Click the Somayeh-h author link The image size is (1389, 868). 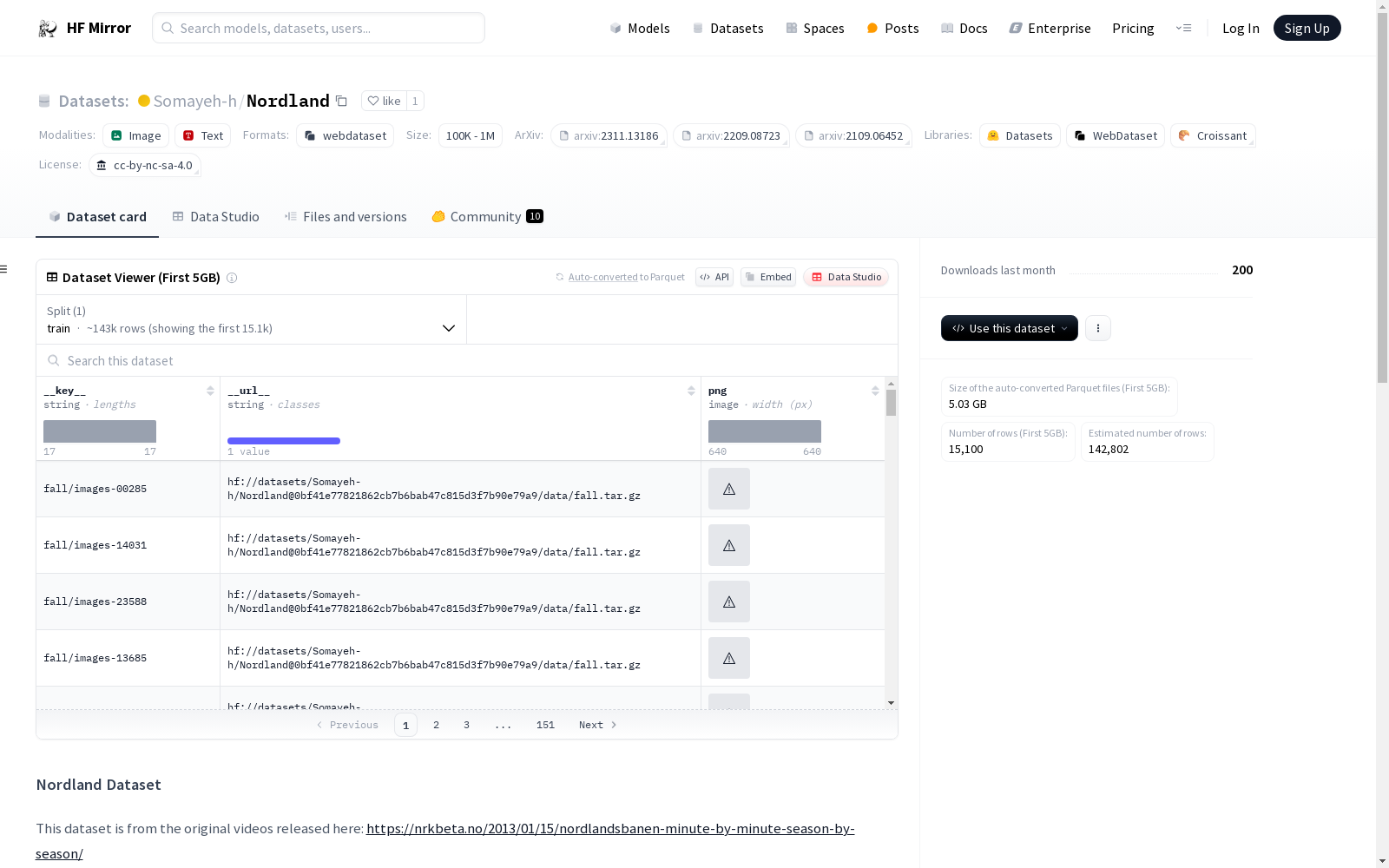(x=194, y=101)
